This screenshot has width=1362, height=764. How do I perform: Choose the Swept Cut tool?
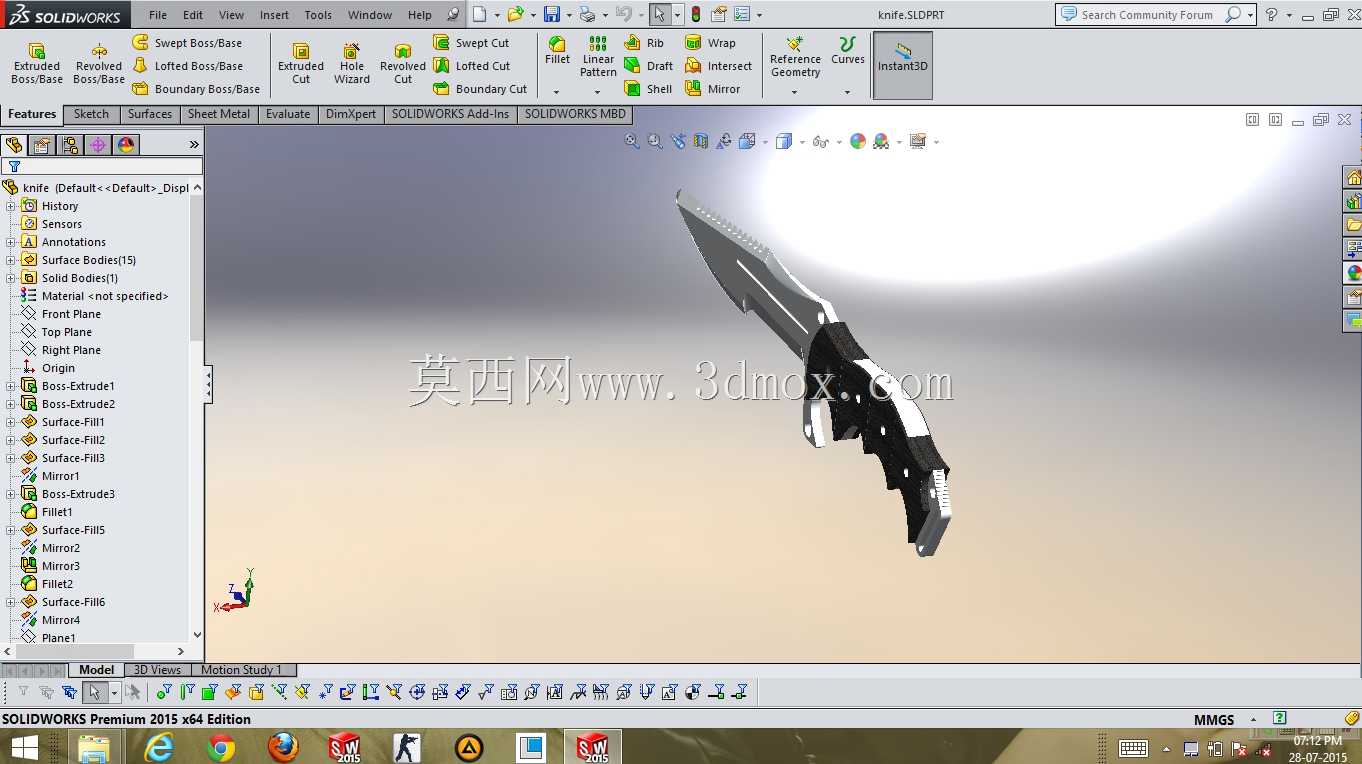[471, 43]
